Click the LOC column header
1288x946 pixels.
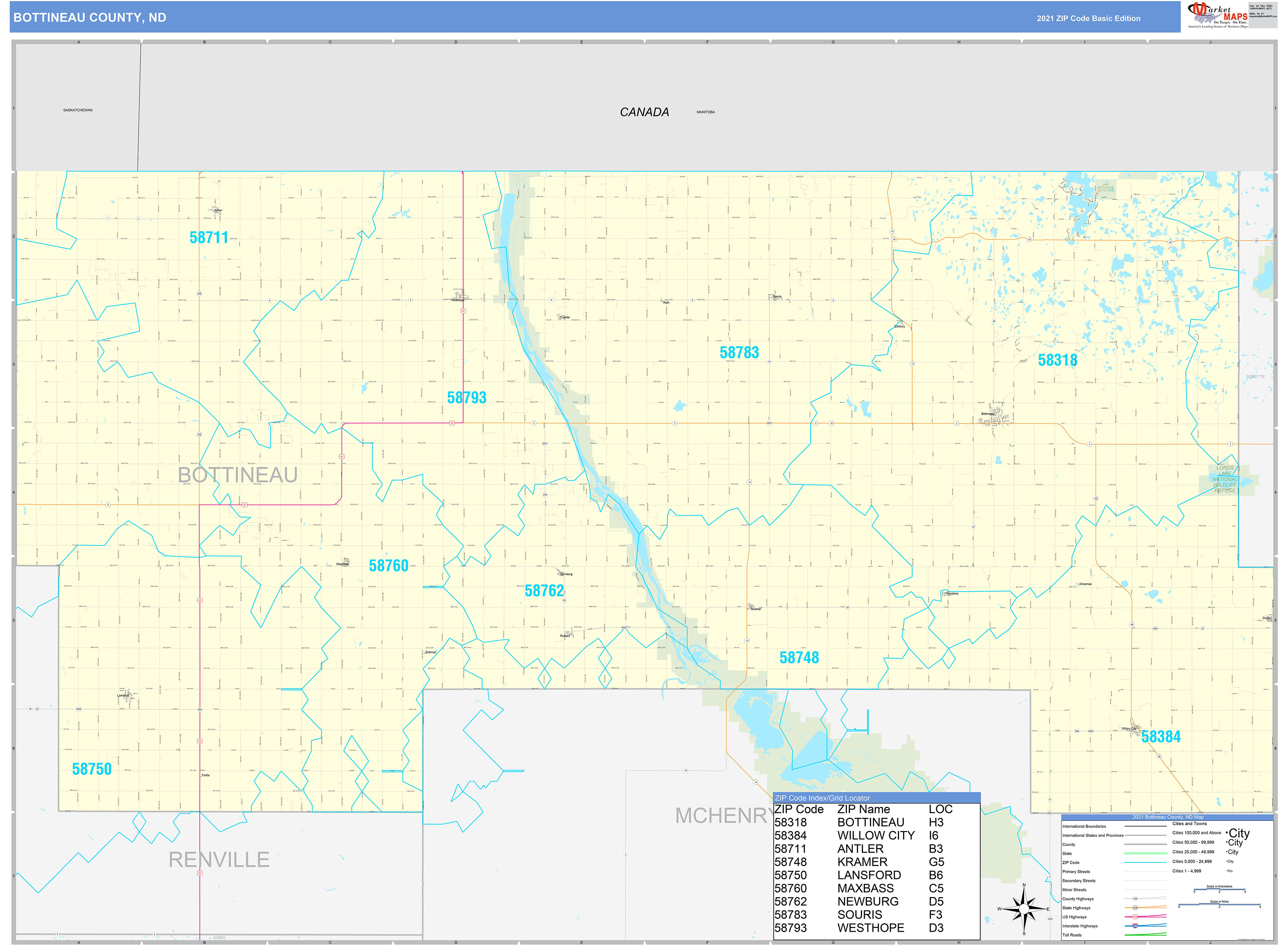click(941, 809)
